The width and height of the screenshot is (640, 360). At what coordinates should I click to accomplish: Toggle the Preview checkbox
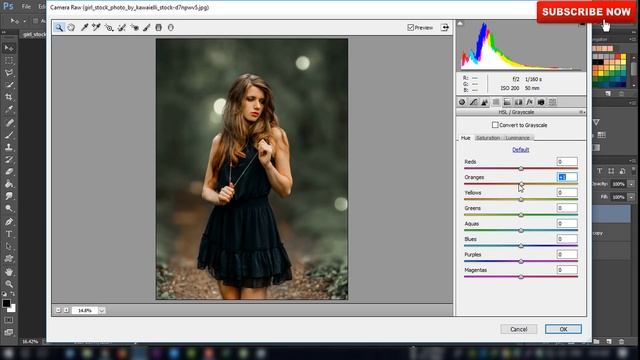411,27
